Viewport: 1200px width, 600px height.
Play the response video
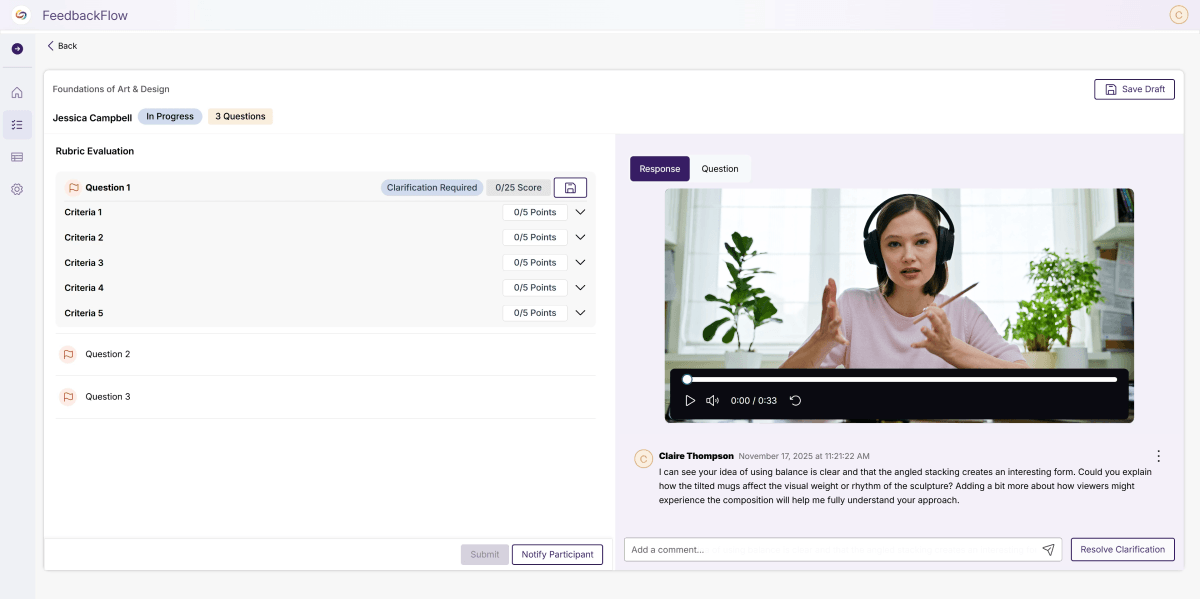tap(690, 400)
